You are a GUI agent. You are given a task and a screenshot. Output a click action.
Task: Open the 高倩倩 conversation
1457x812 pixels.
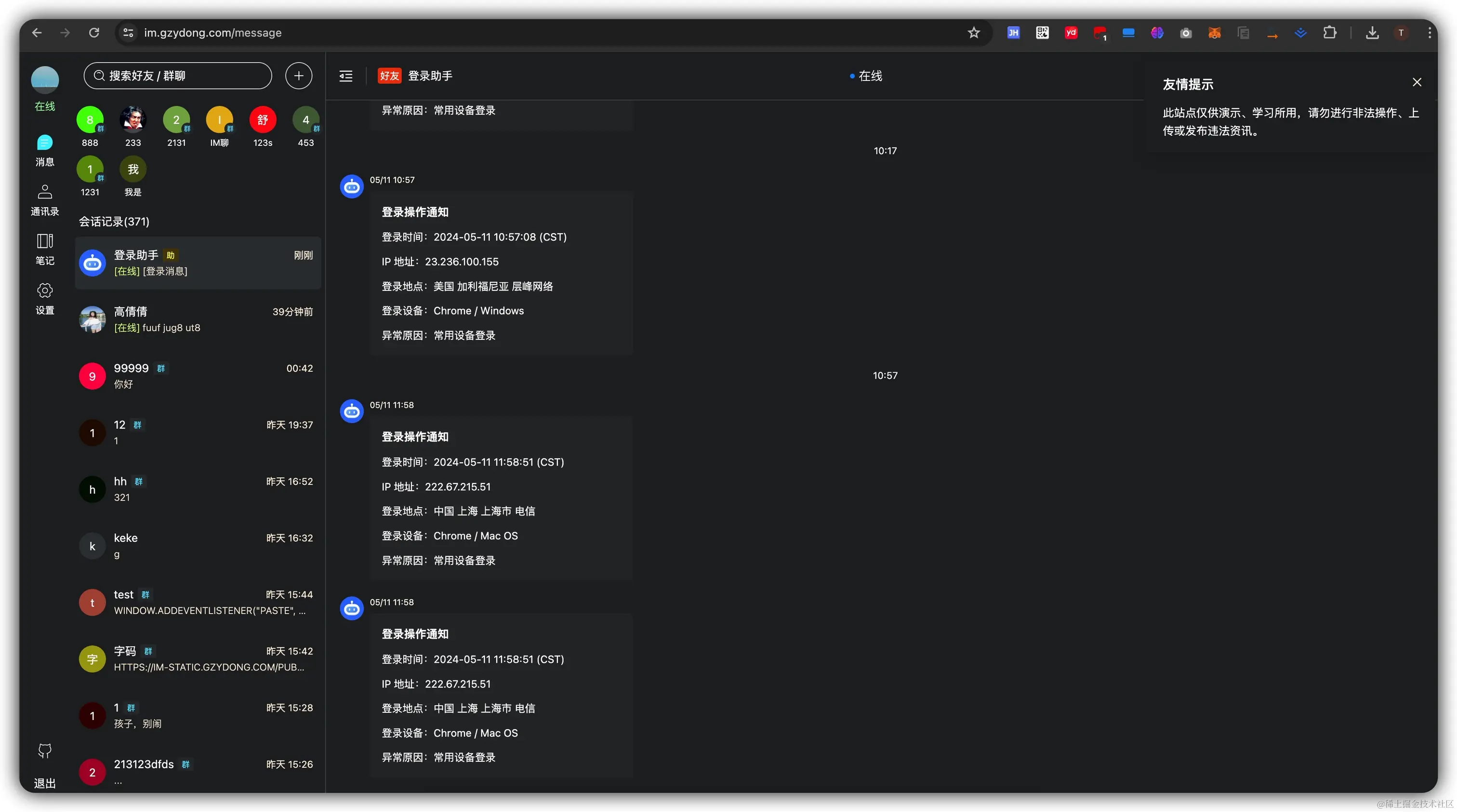[x=198, y=319]
